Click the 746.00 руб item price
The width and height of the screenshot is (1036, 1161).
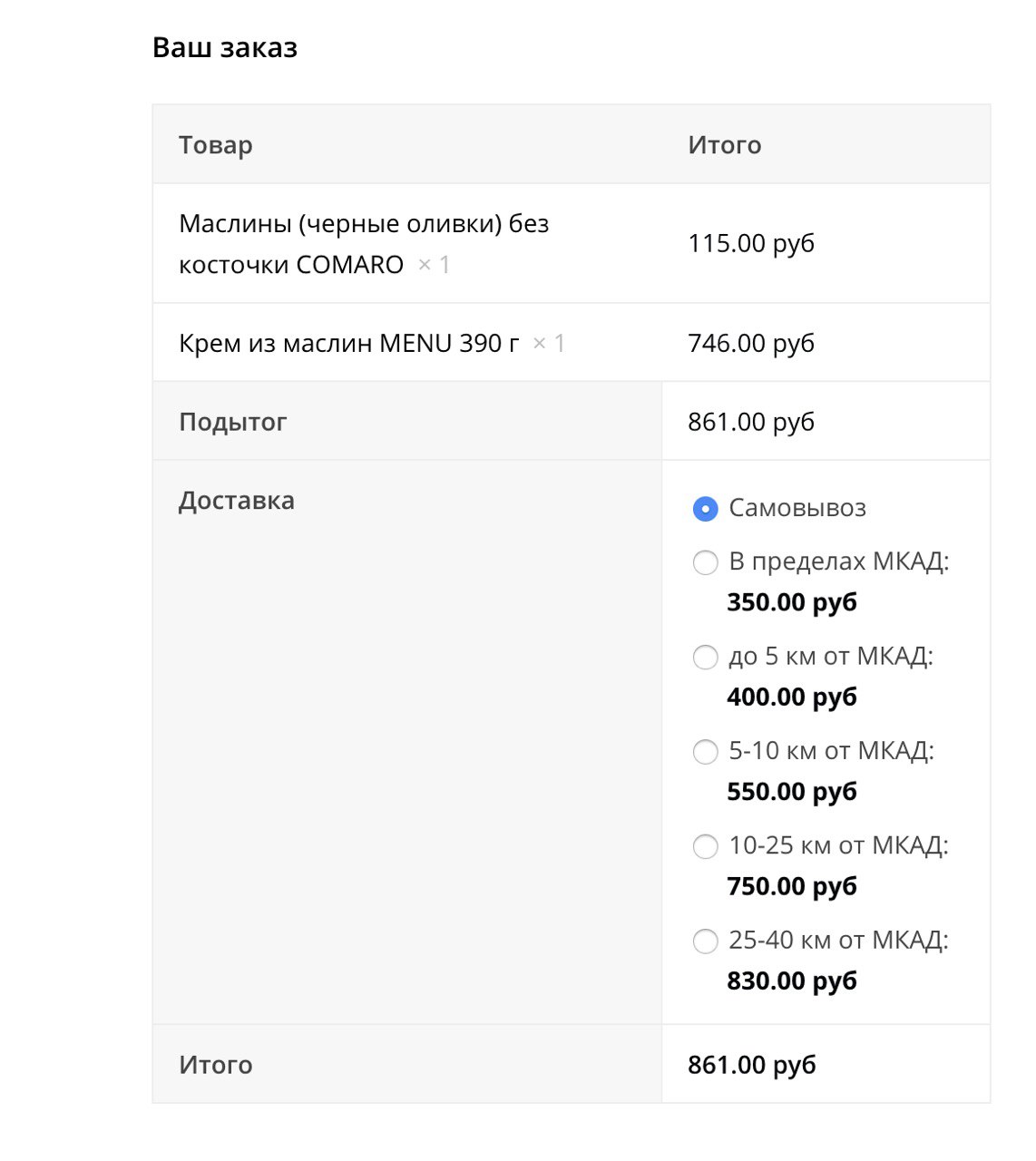[x=751, y=343]
